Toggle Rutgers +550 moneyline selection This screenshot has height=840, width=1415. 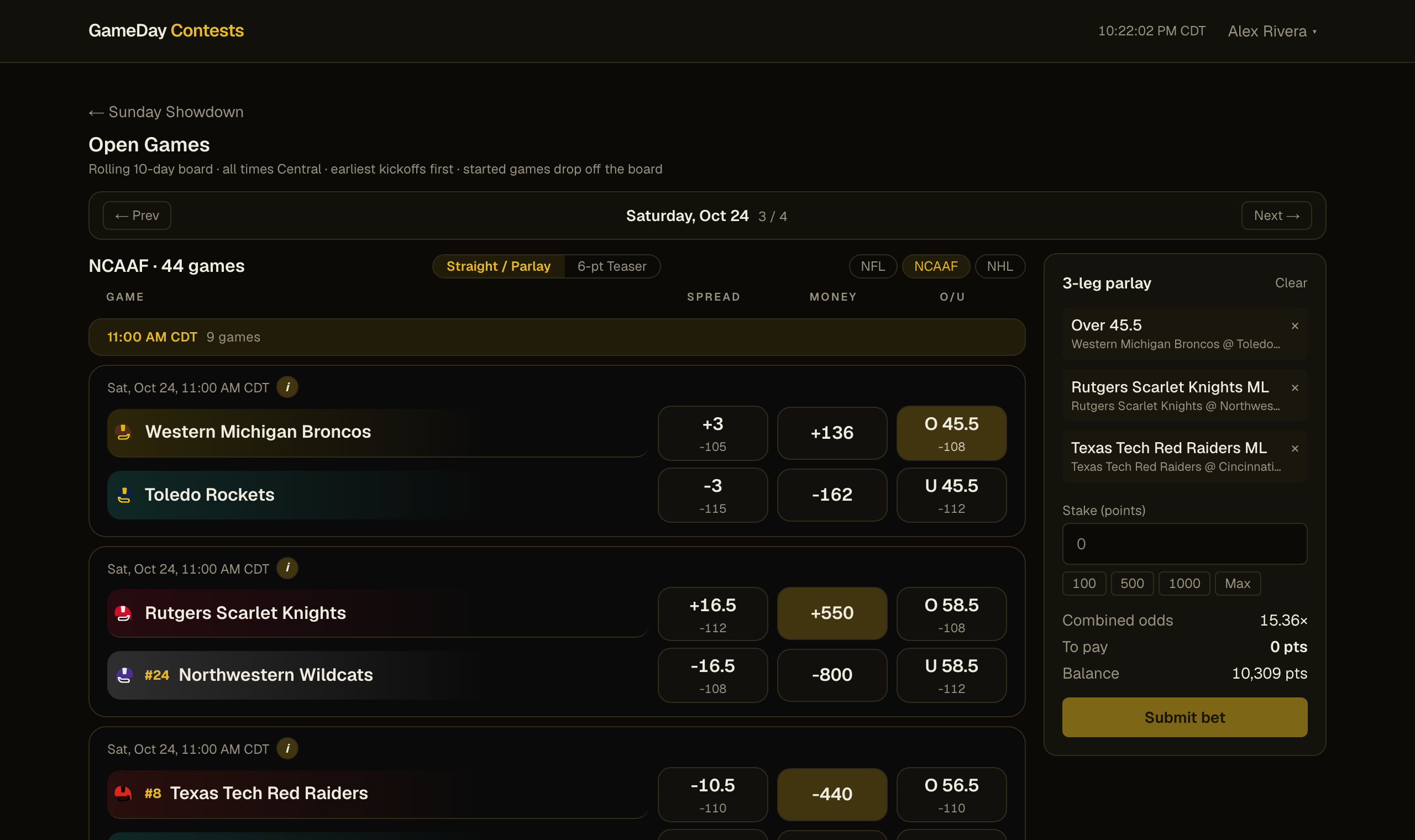[832, 613]
